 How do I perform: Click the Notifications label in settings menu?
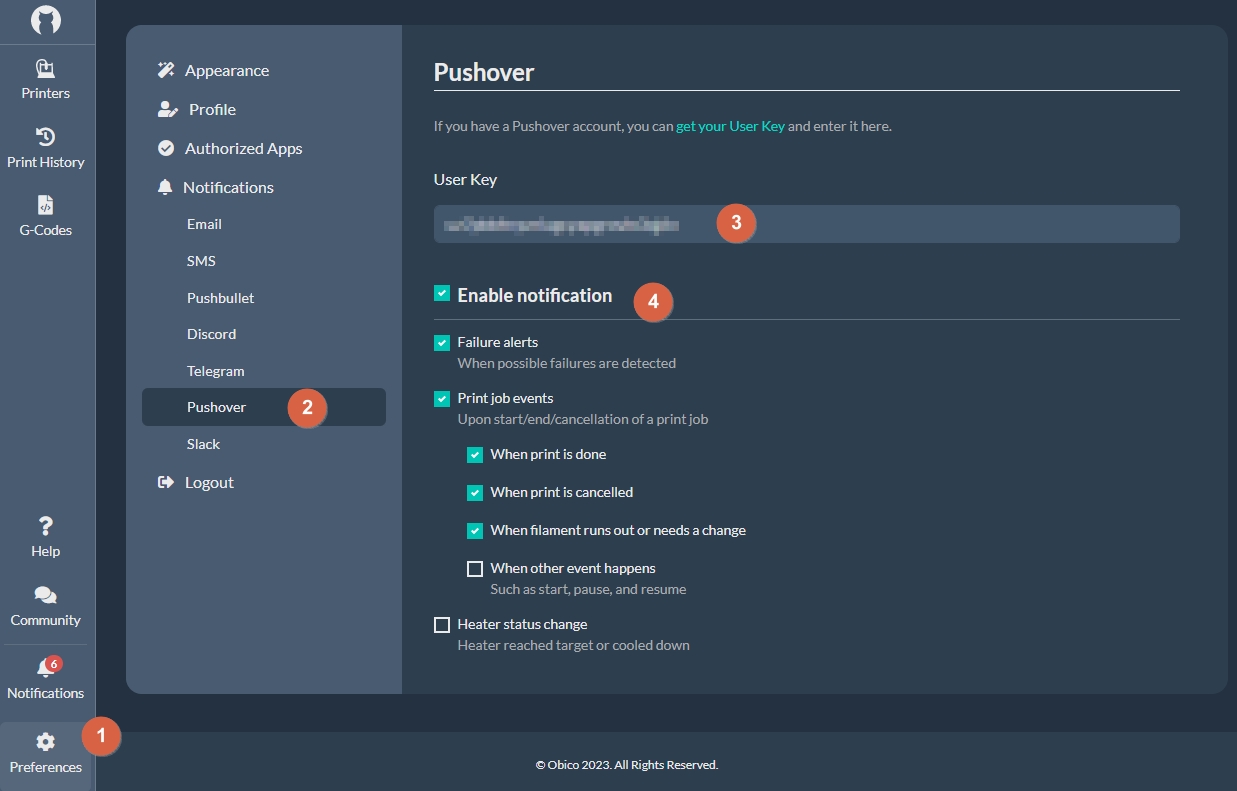point(228,187)
